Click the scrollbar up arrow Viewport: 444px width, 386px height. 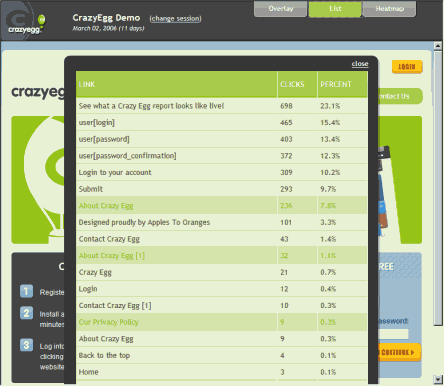(x=438, y=46)
